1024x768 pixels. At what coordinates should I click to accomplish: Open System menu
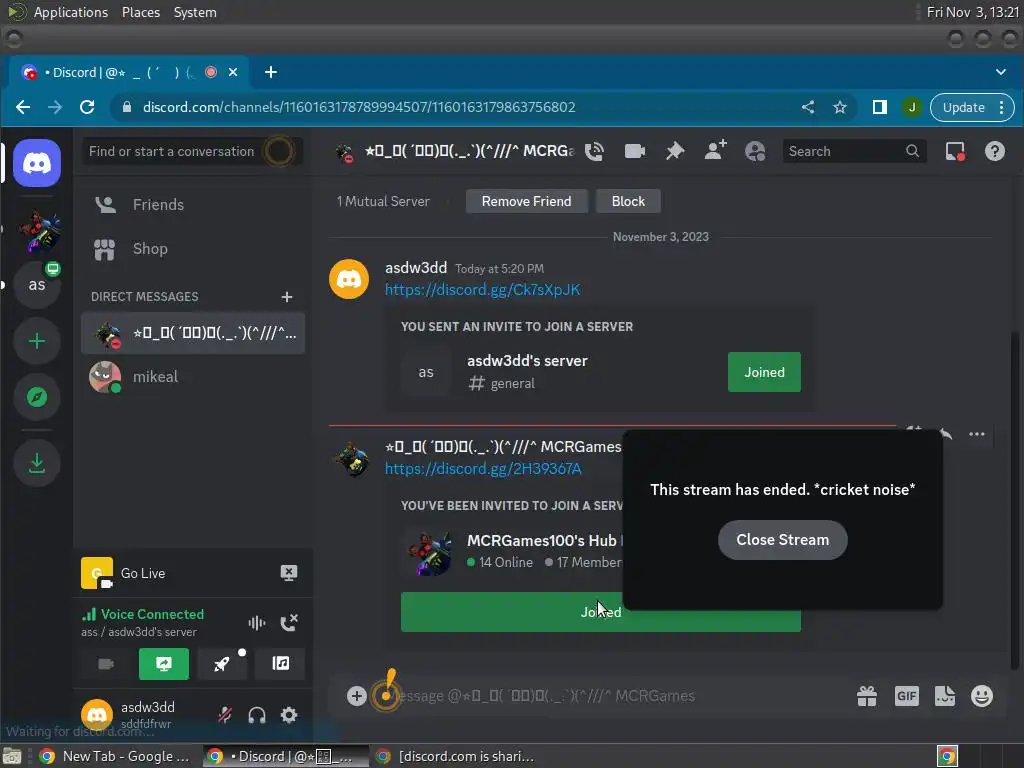195,12
